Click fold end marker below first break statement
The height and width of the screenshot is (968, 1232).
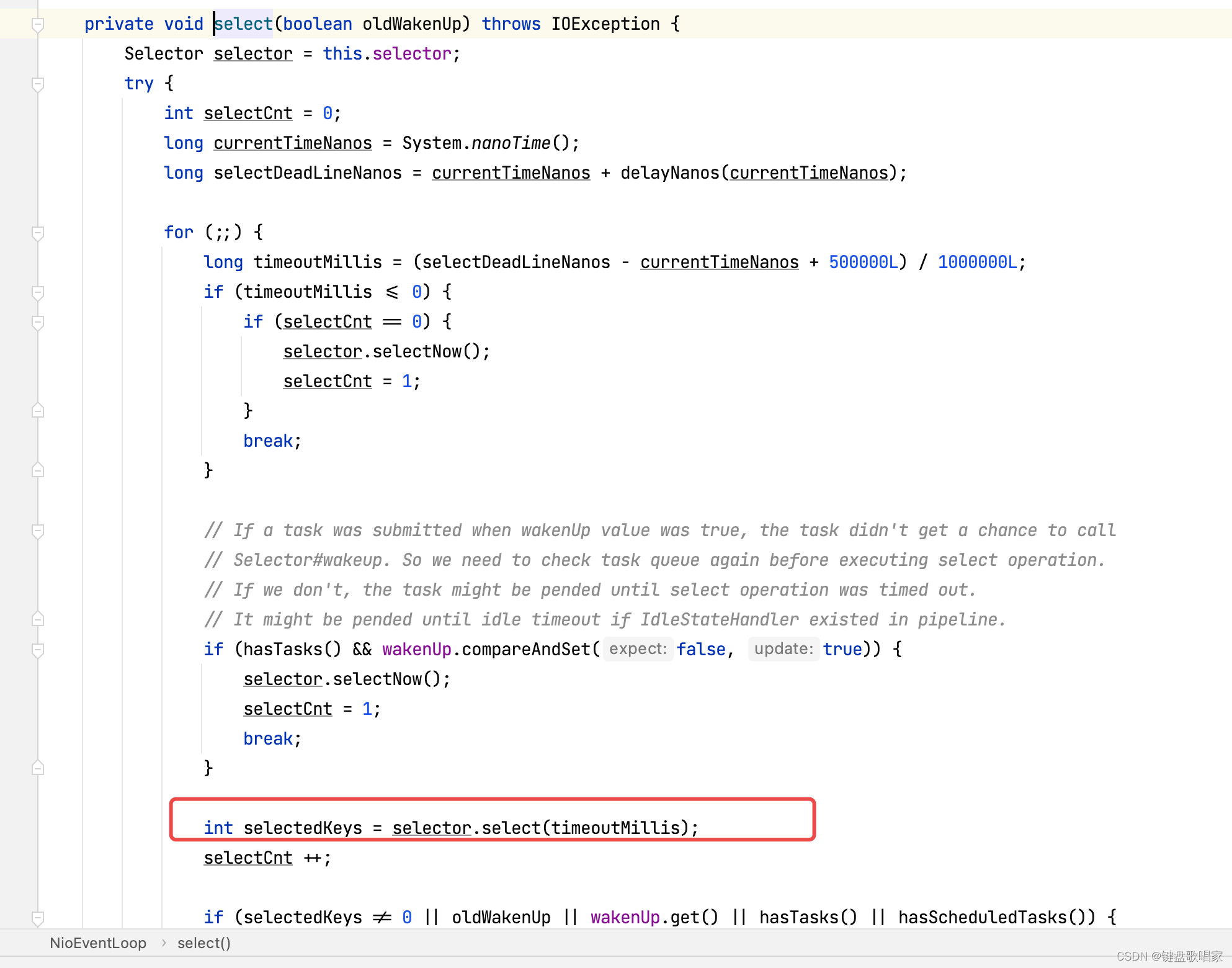click(38, 470)
